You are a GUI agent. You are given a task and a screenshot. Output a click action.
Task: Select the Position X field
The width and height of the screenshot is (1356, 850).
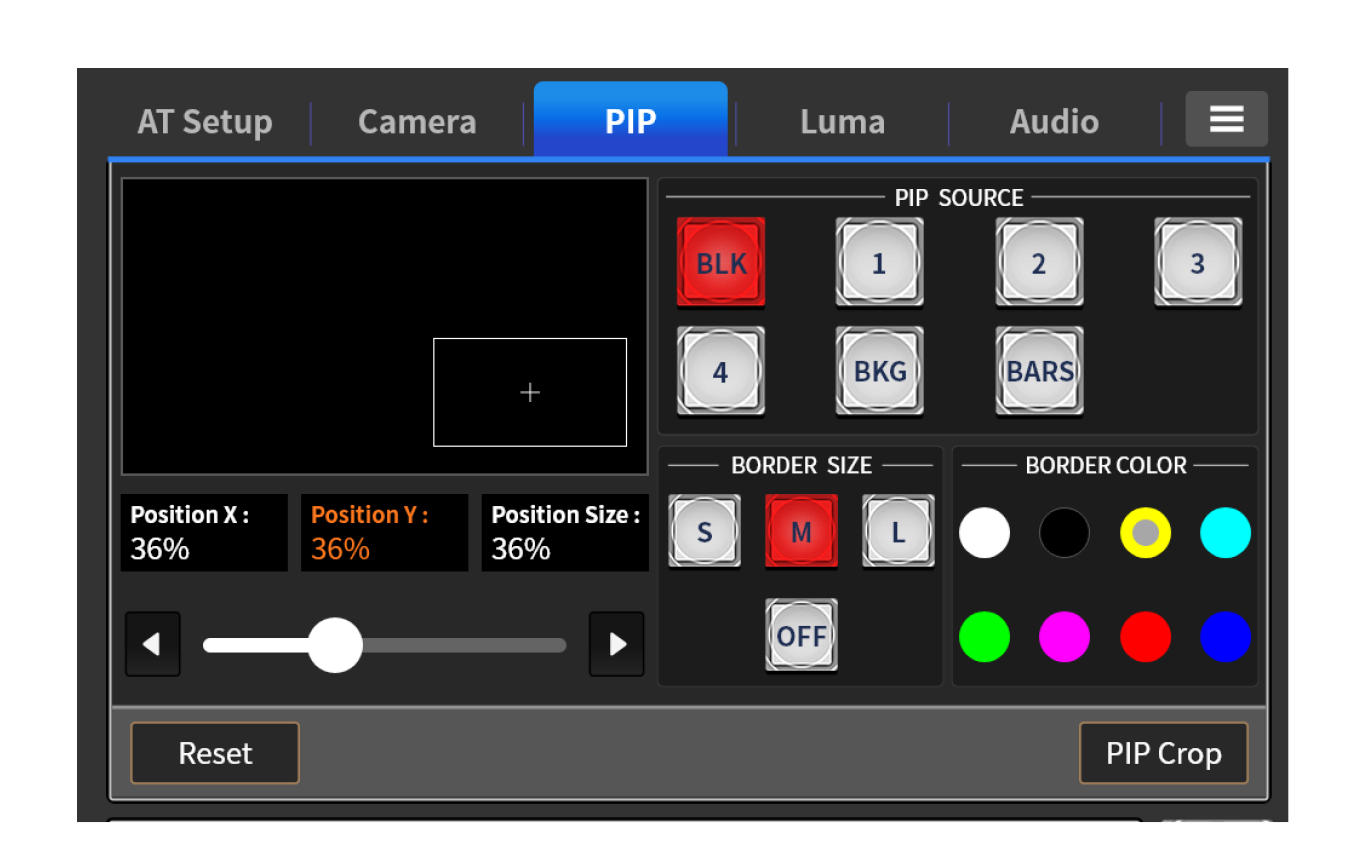pyautogui.click(x=204, y=532)
